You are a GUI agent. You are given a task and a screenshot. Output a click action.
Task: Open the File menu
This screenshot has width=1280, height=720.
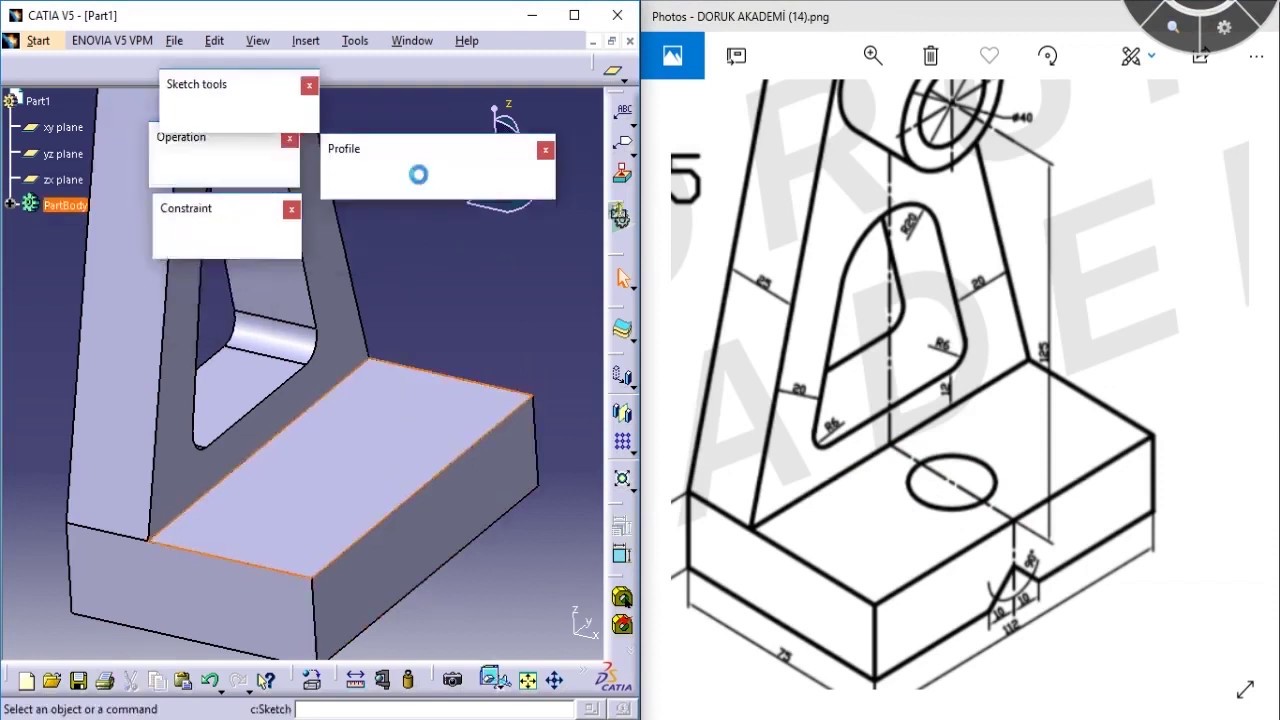point(174,41)
